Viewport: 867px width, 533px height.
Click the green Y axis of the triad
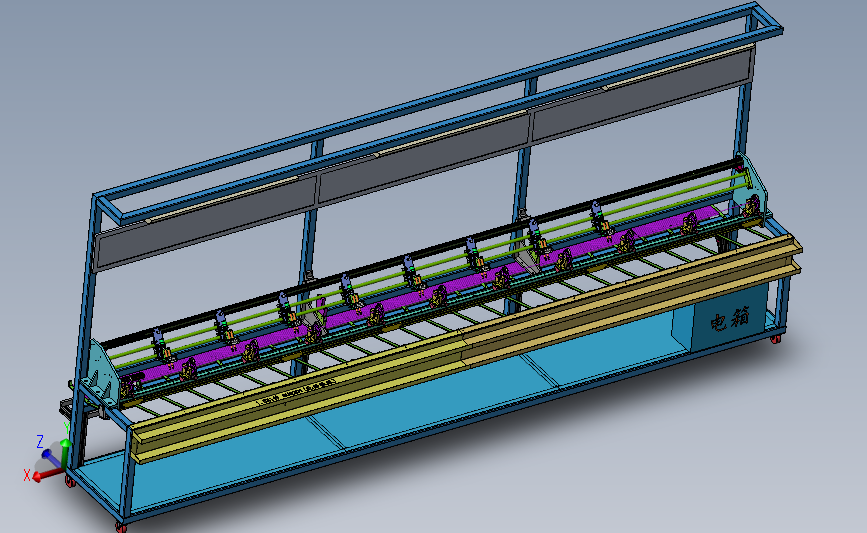point(65,453)
